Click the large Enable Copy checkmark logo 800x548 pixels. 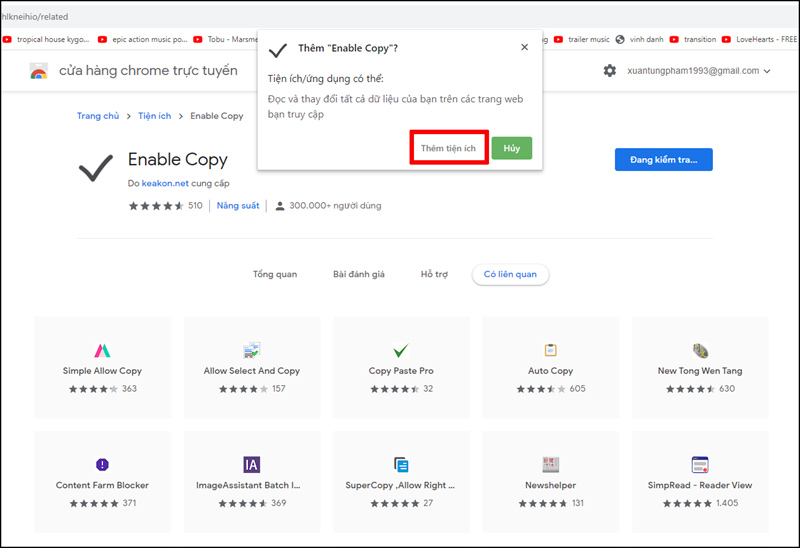95,168
